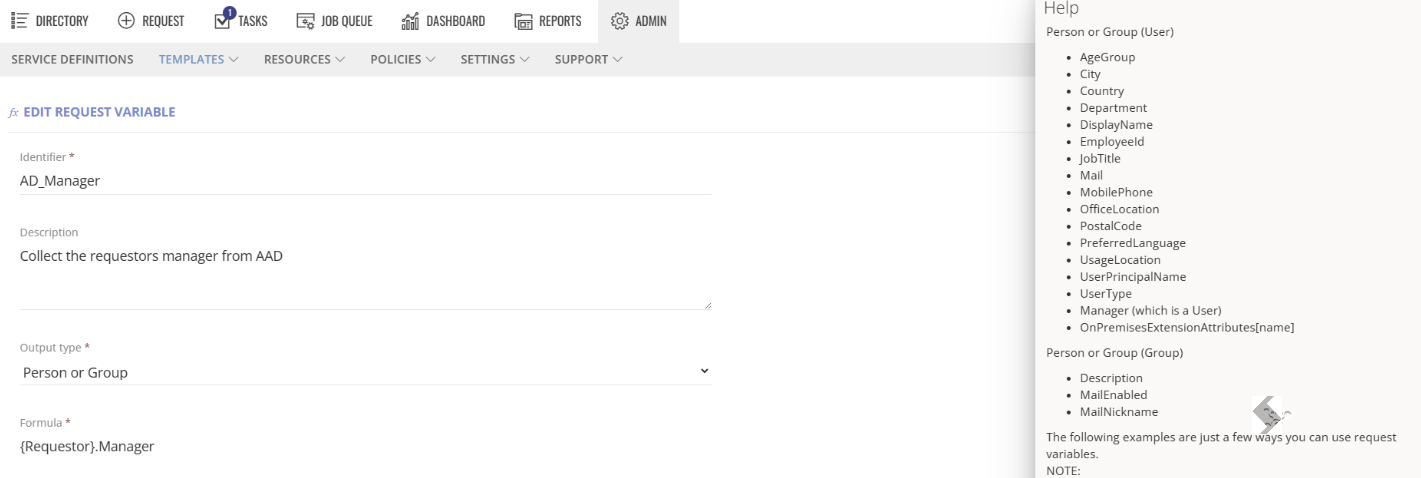Expand the Templates menu
This screenshot has height=478, width=1421.
point(198,59)
